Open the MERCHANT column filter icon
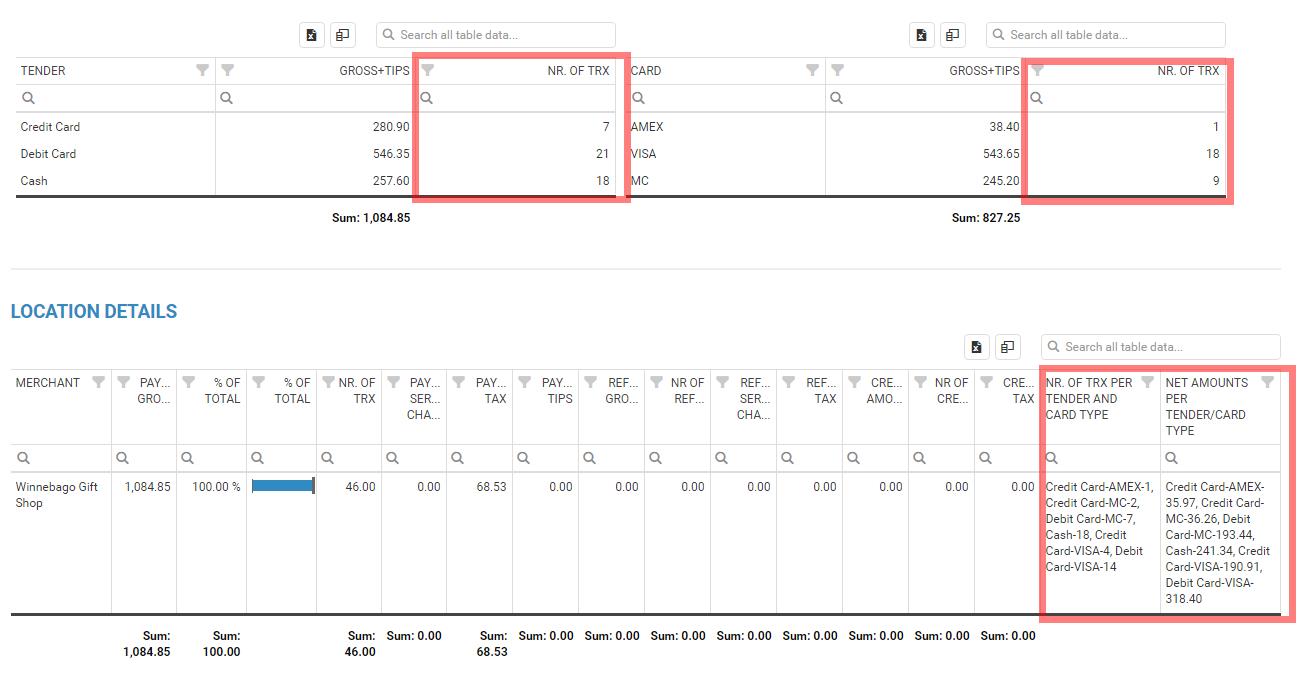 (x=99, y=382)
